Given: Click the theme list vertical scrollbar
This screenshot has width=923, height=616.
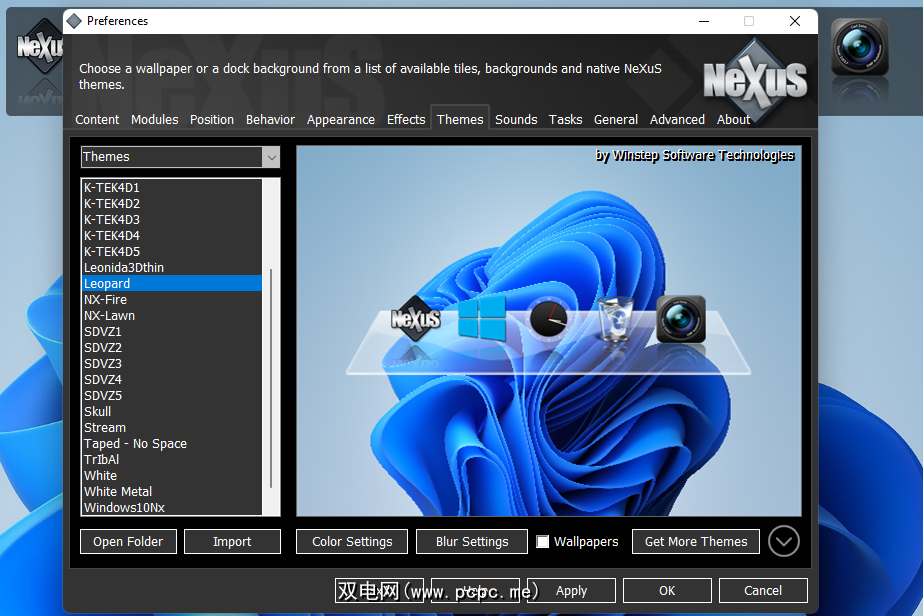Looking at the screenshot, I should 271,378.
